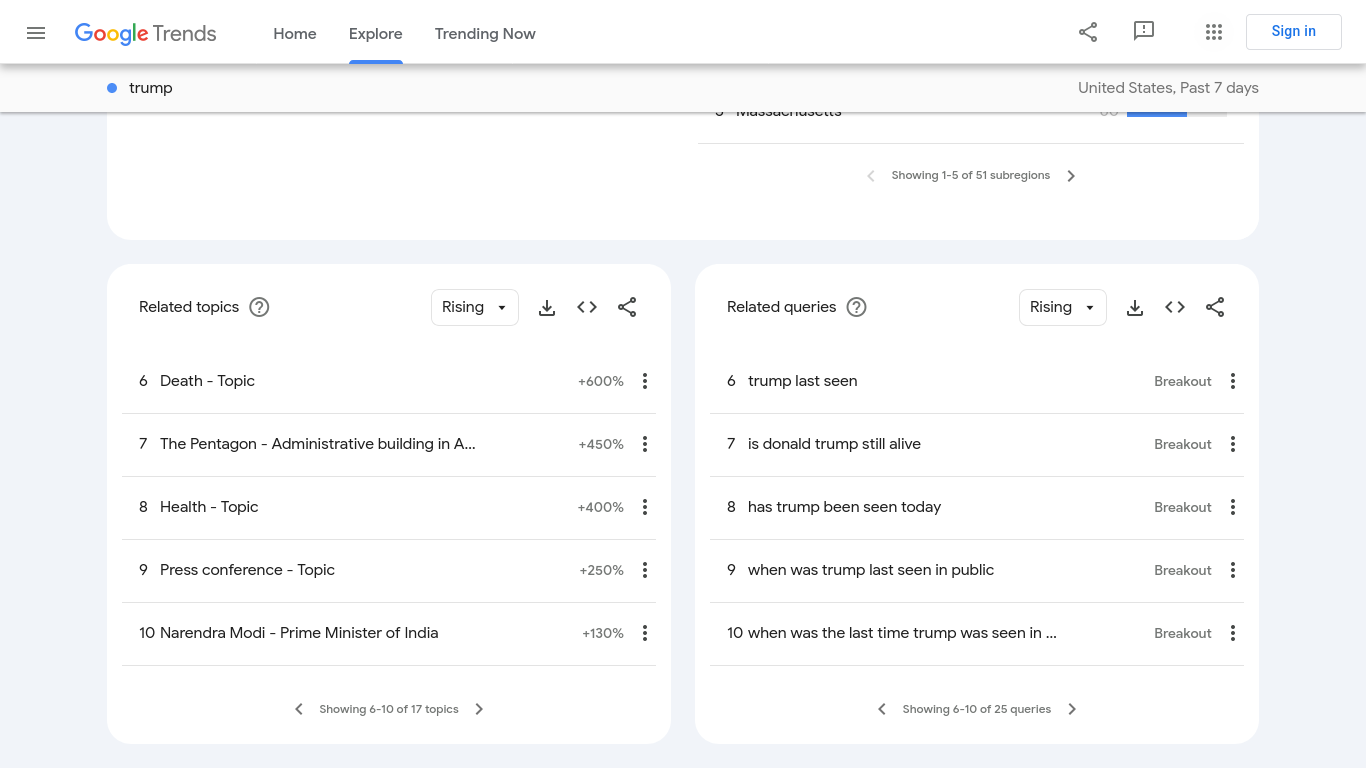Share the Related topics card
The width and height of the screenshot is (1366, 768).
pyautogui.click(x=627, y=307)
